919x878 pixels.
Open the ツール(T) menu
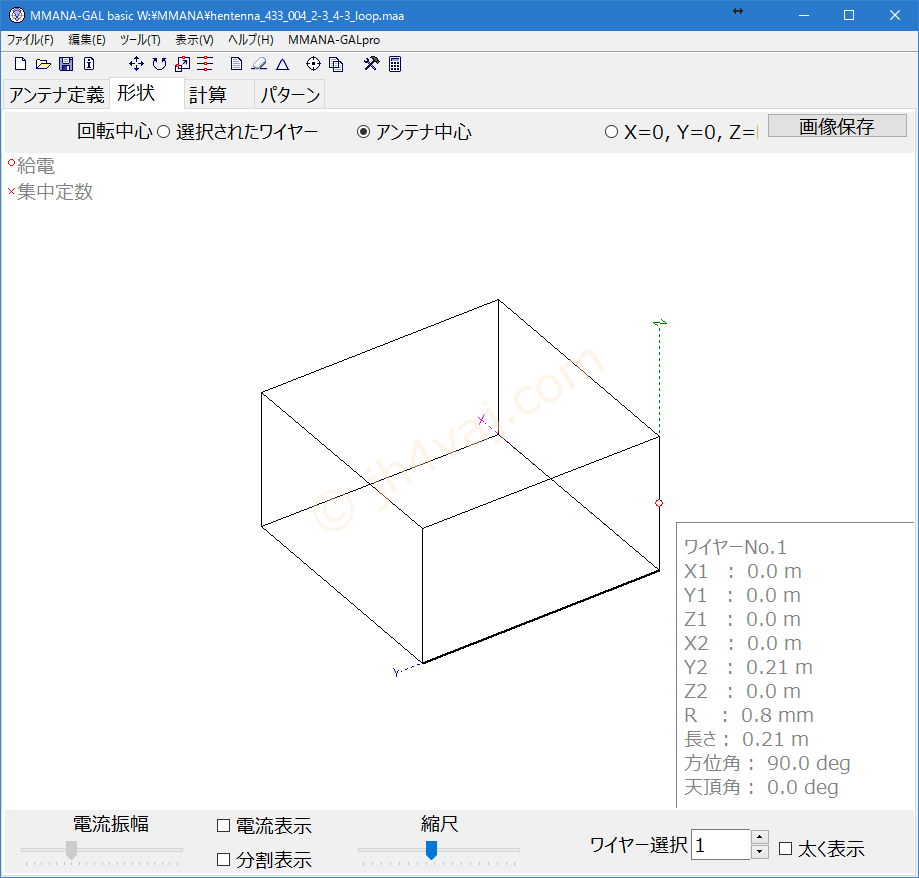[x=140, y=40]
